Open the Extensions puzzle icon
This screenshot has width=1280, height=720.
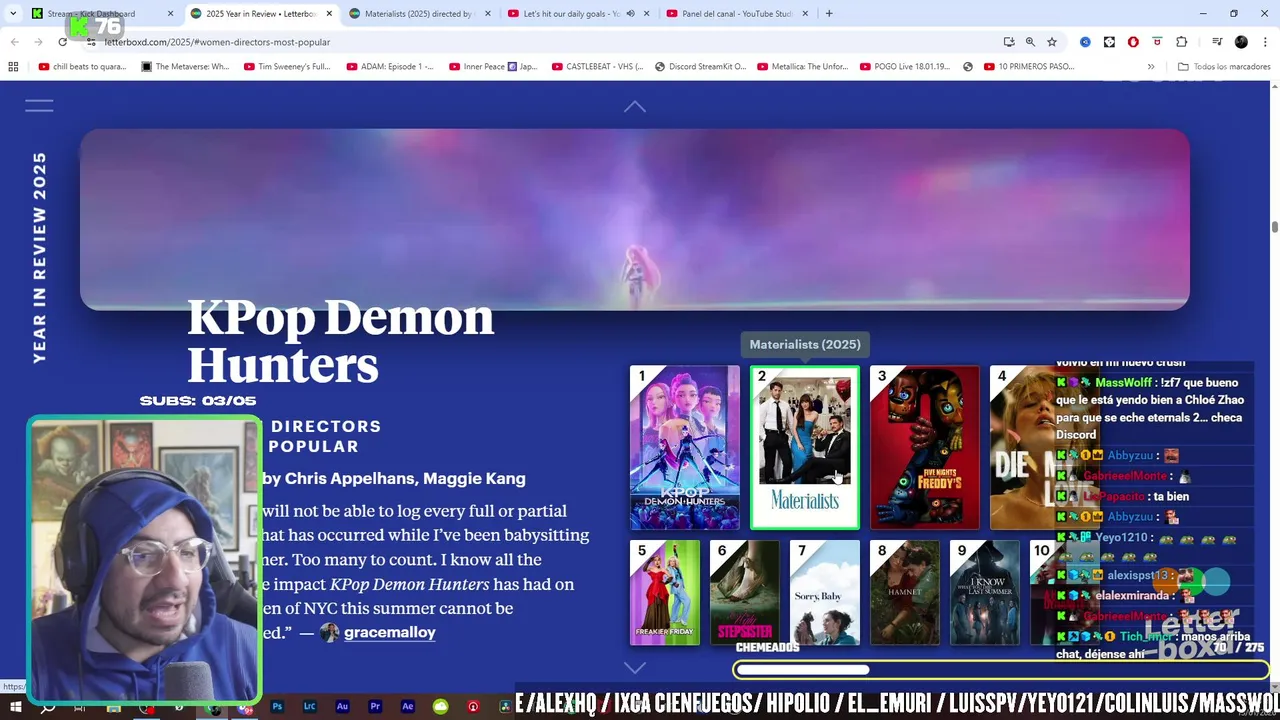tap(1181, 42)
